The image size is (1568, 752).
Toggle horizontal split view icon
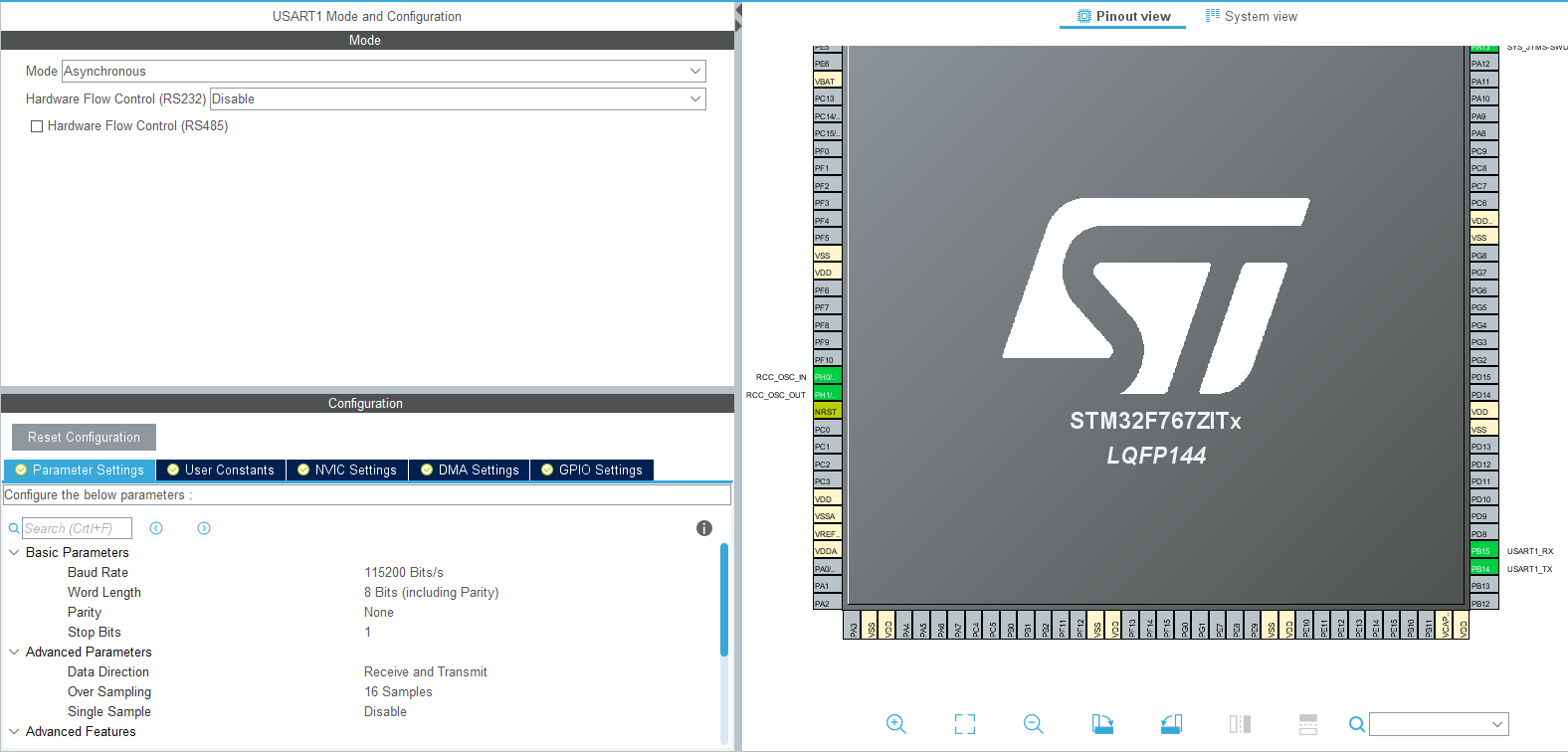coord(1308,724)
